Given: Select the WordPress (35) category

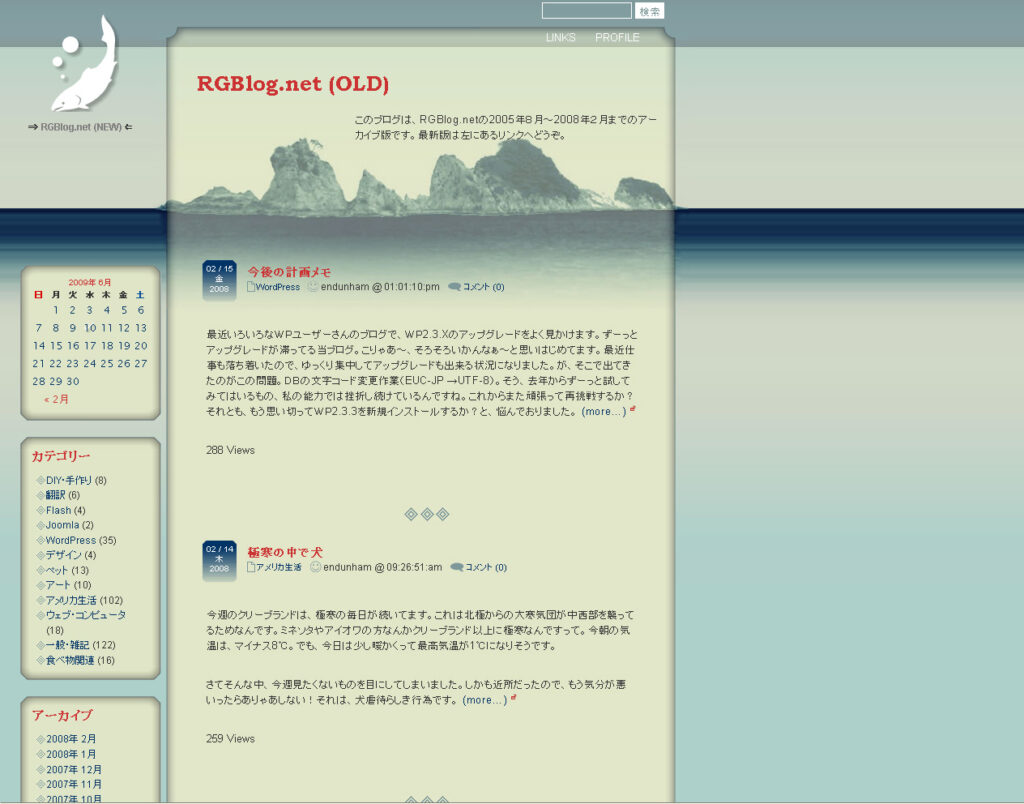Looking at the screenshot, I should pos(71,540).
